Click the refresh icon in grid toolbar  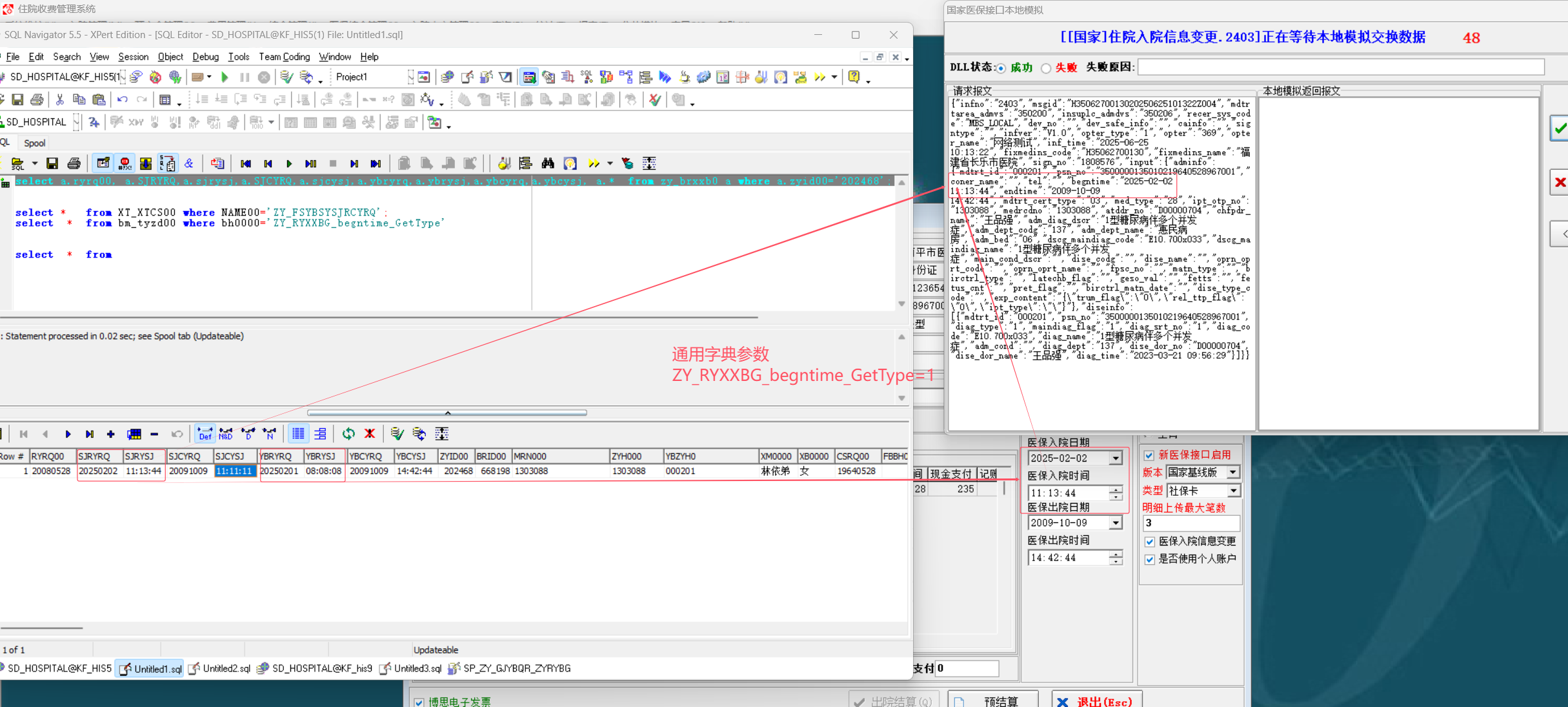pos(348,434)
